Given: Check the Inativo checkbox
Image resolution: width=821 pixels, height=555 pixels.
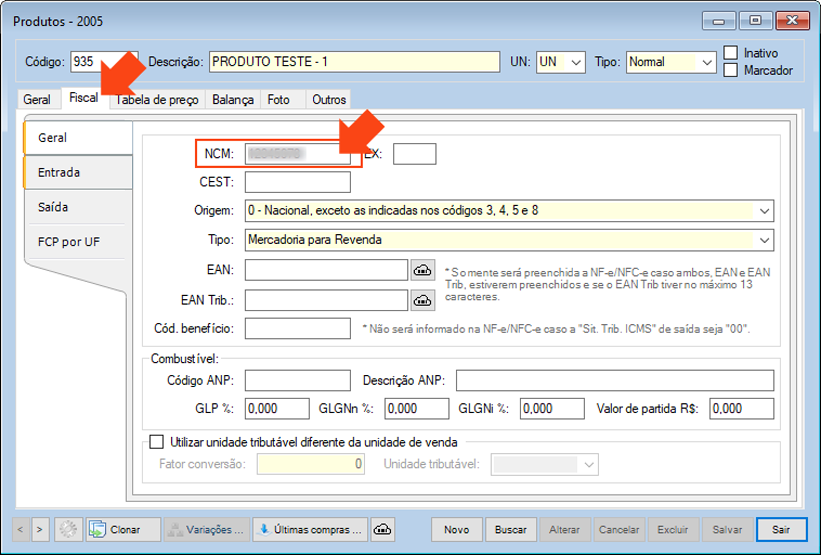Looking at the screenshot, I should pyautogui.click(x=731, y=53).
